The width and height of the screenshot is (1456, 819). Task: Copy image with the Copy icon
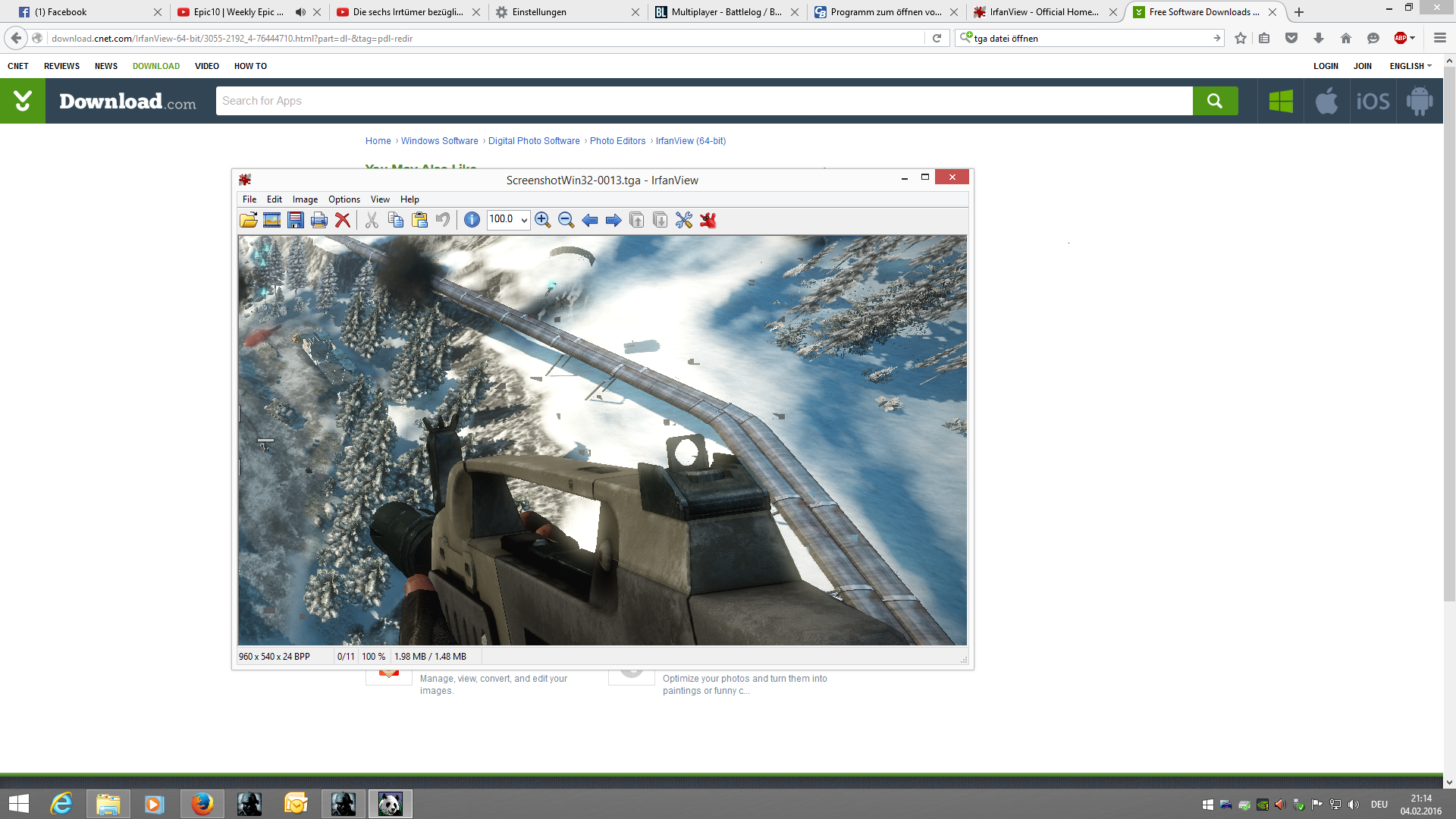tap(395, 220)
